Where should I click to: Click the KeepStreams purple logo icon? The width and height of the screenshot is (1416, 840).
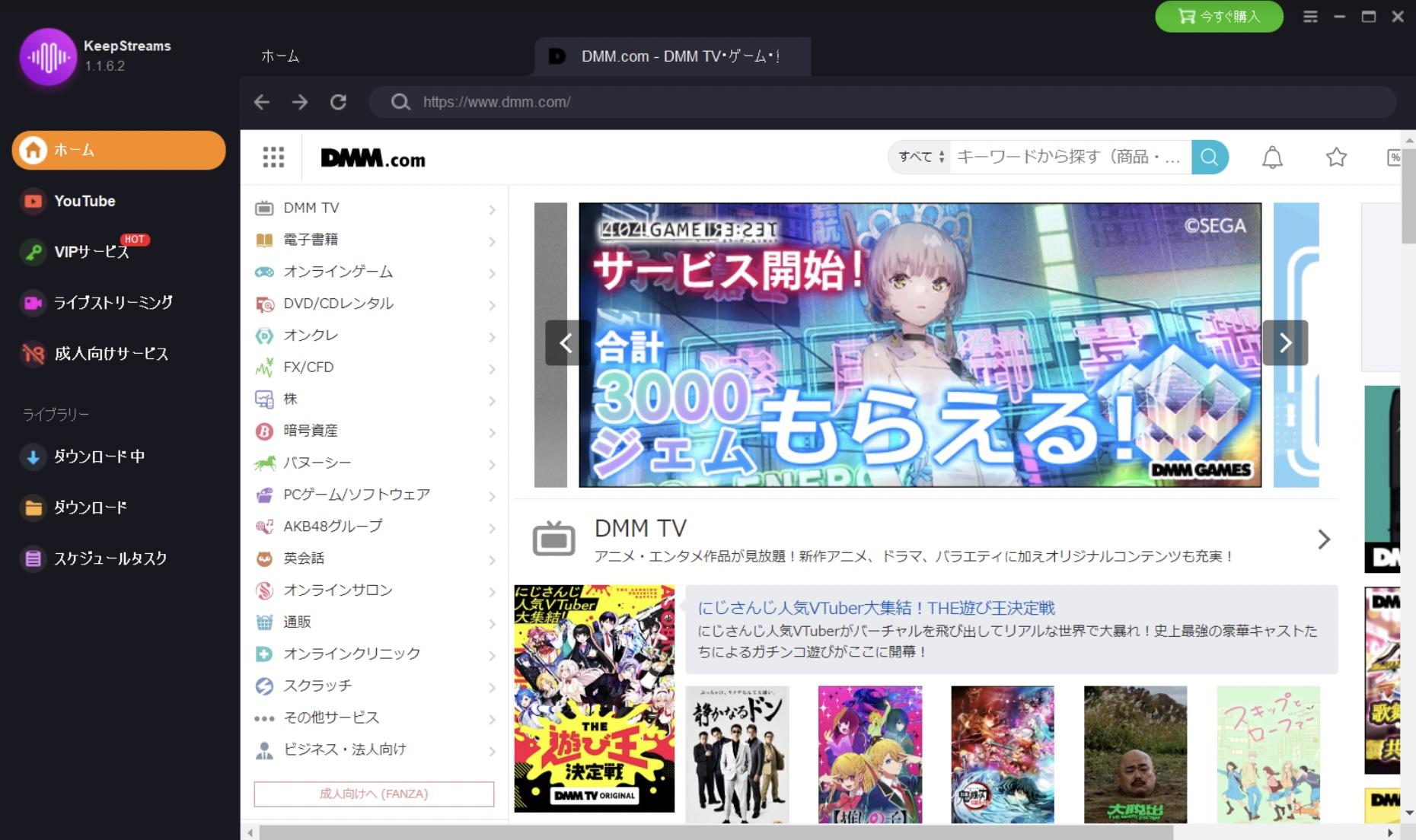click(x=48, y=56)
